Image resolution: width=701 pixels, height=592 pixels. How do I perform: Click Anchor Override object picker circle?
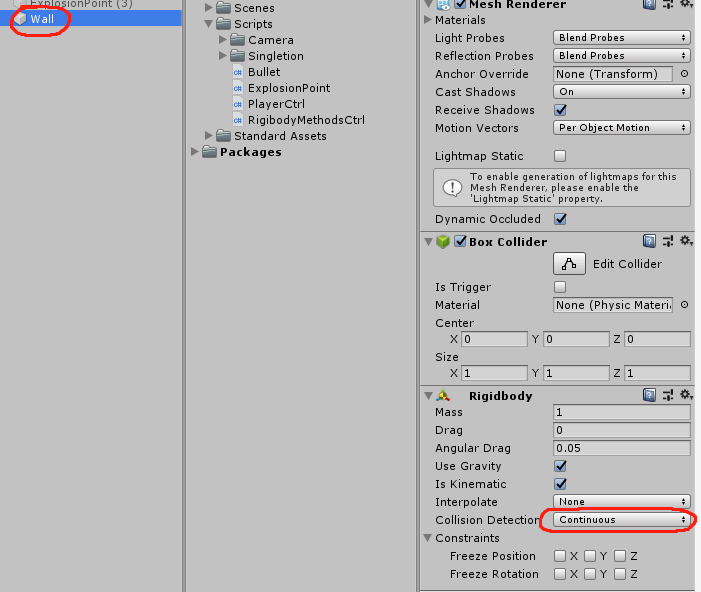pos(684,74)
